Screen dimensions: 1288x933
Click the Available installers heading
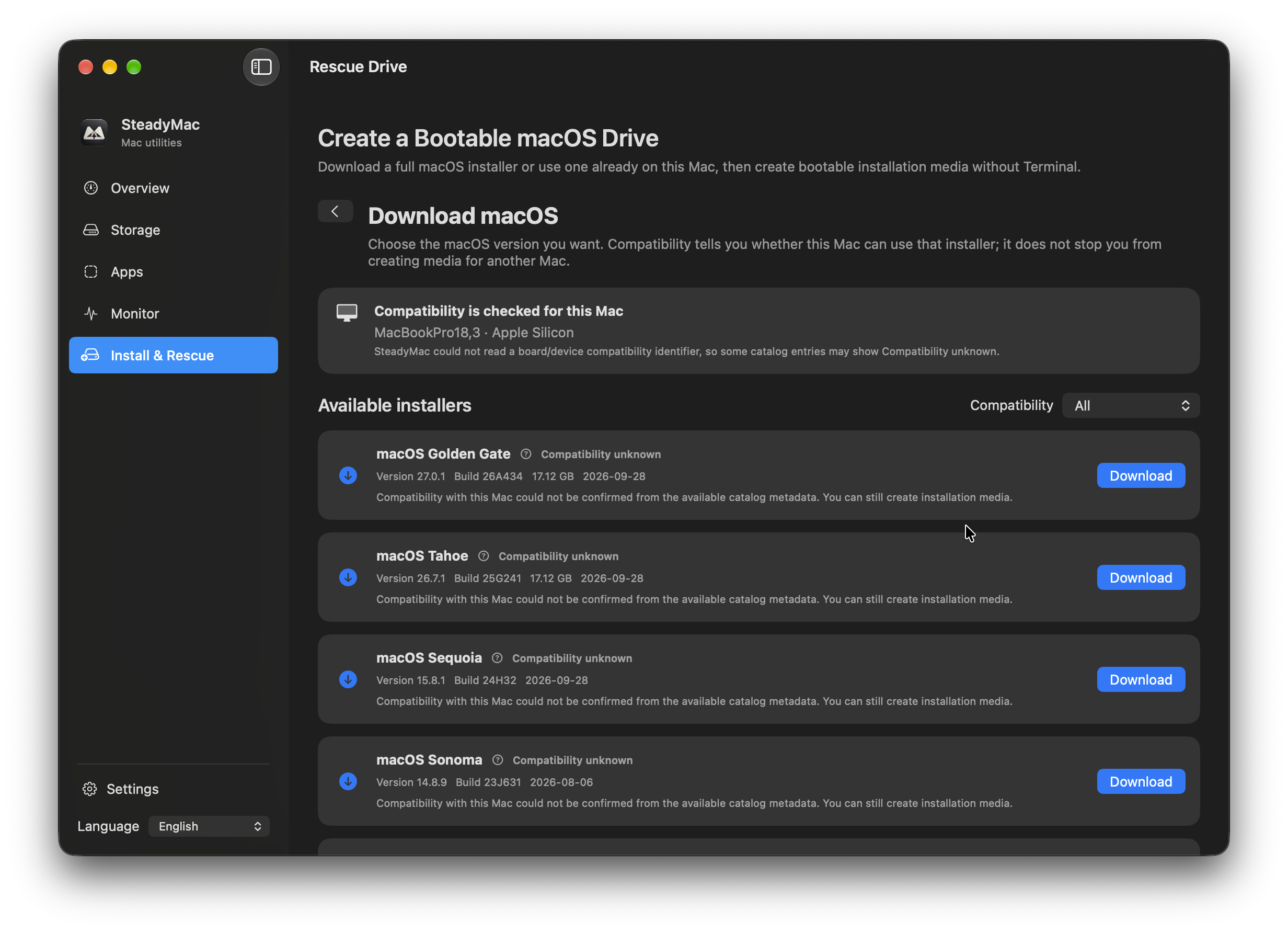[395, 406]
